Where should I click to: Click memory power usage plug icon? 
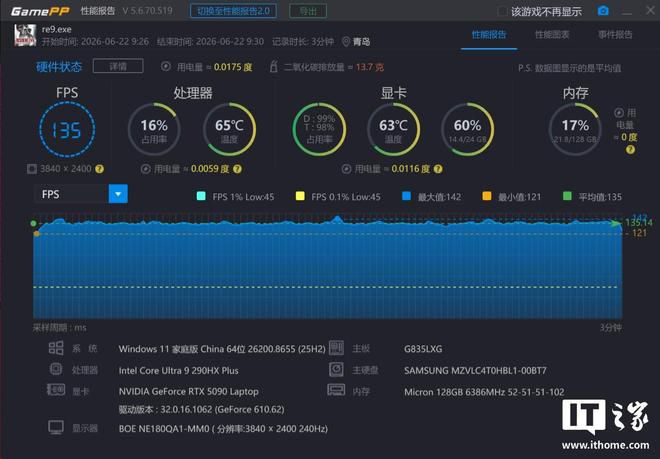click(618, 112)
